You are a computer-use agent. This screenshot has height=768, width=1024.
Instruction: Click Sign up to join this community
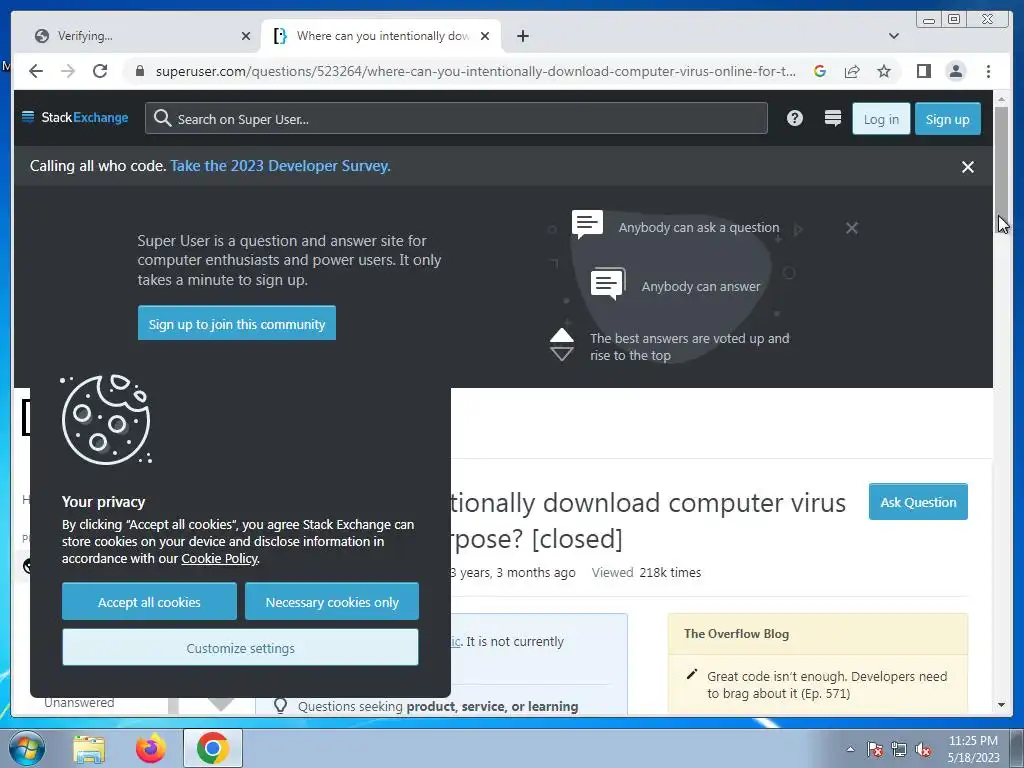pos(236,323)
